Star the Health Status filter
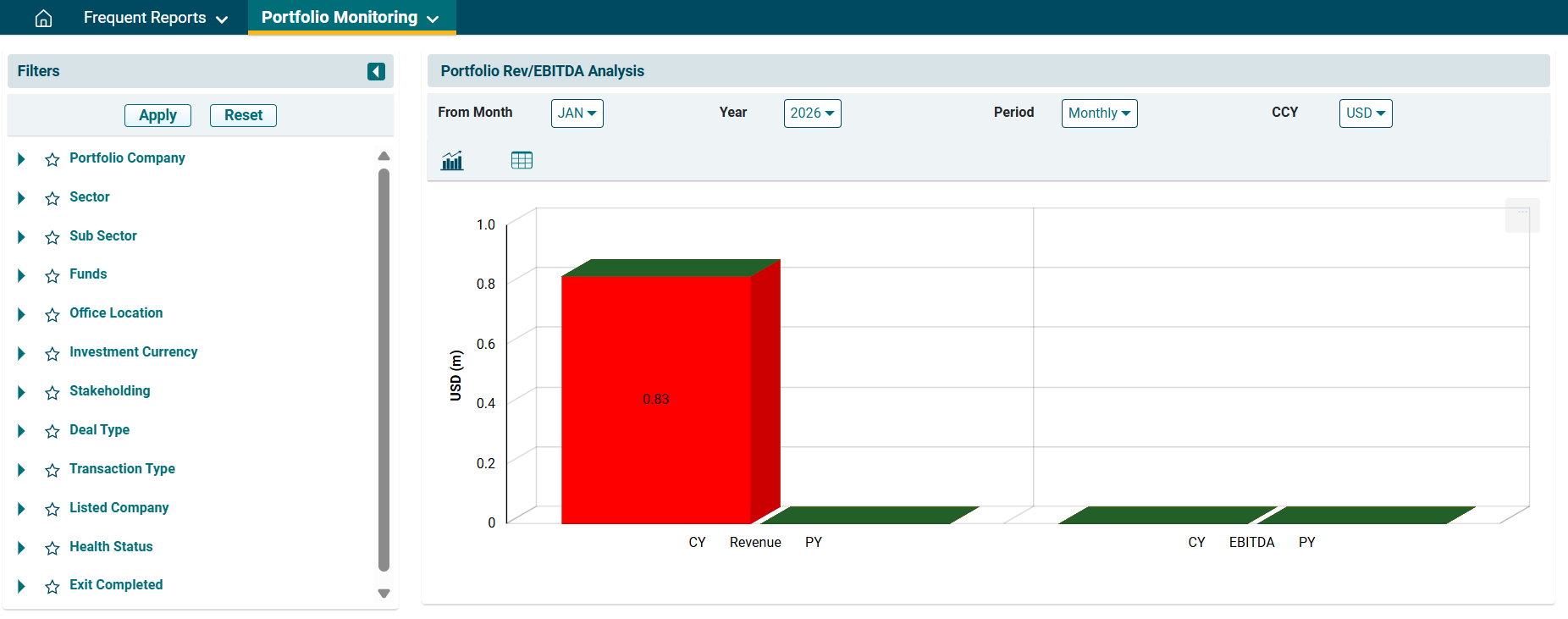 point(52,548)
